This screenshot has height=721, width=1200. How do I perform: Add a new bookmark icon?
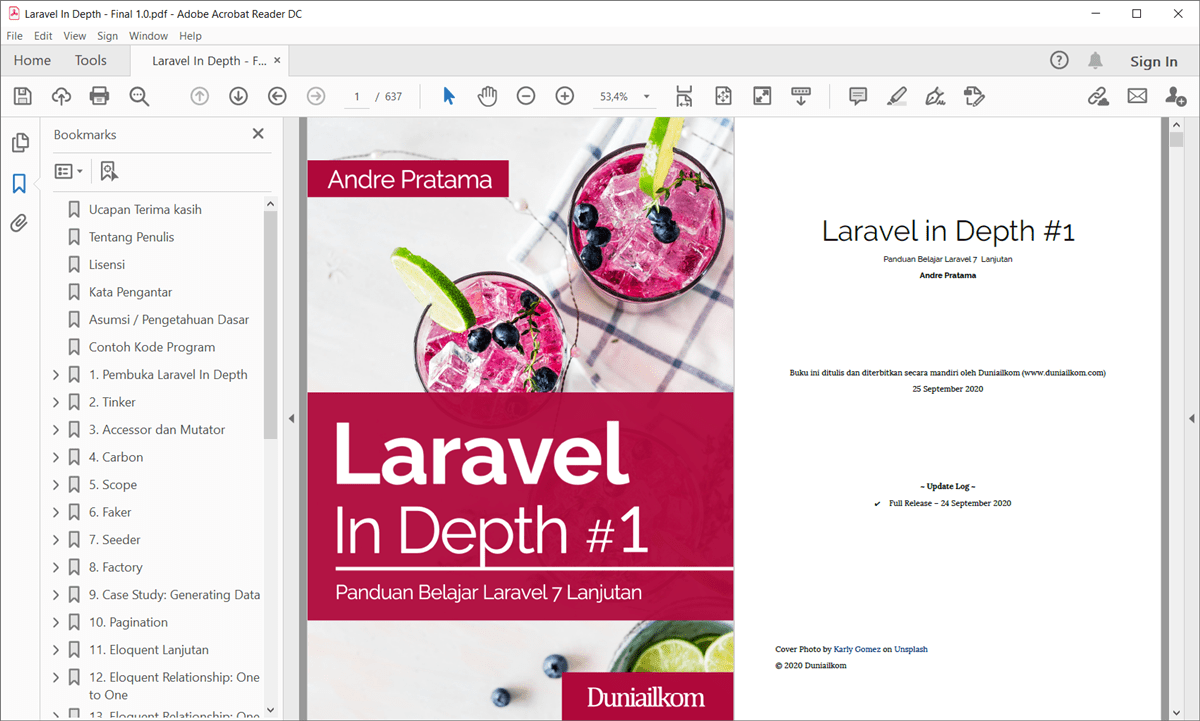109,171
